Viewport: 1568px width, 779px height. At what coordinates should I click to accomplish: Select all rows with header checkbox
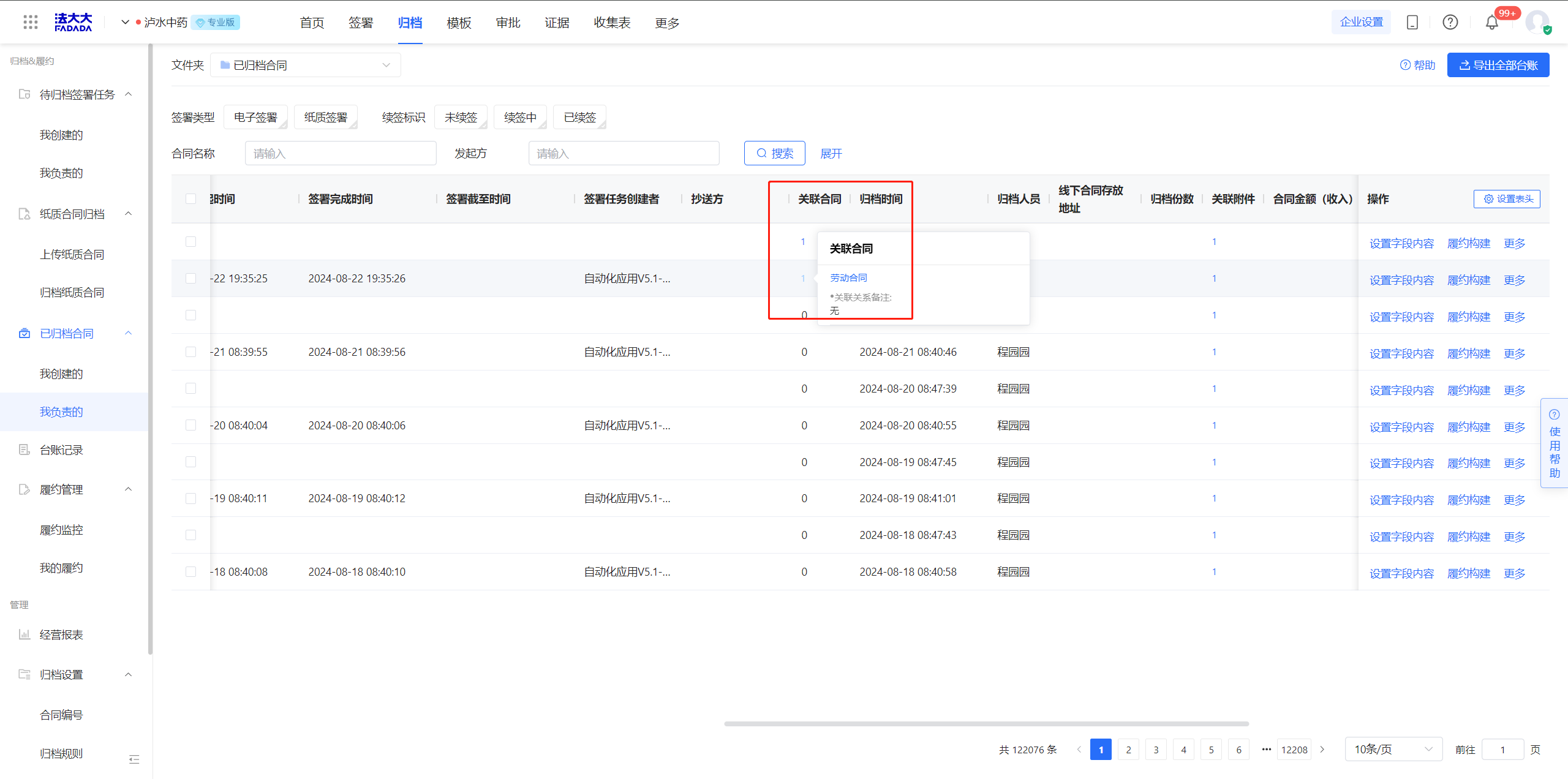(x=190, y=199)
